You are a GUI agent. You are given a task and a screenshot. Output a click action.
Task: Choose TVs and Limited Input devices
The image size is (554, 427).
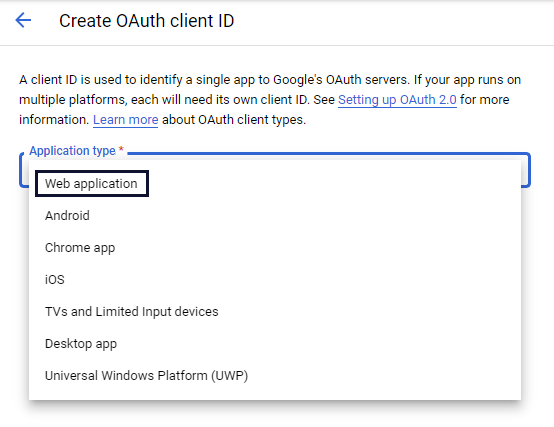coord(275,312)
